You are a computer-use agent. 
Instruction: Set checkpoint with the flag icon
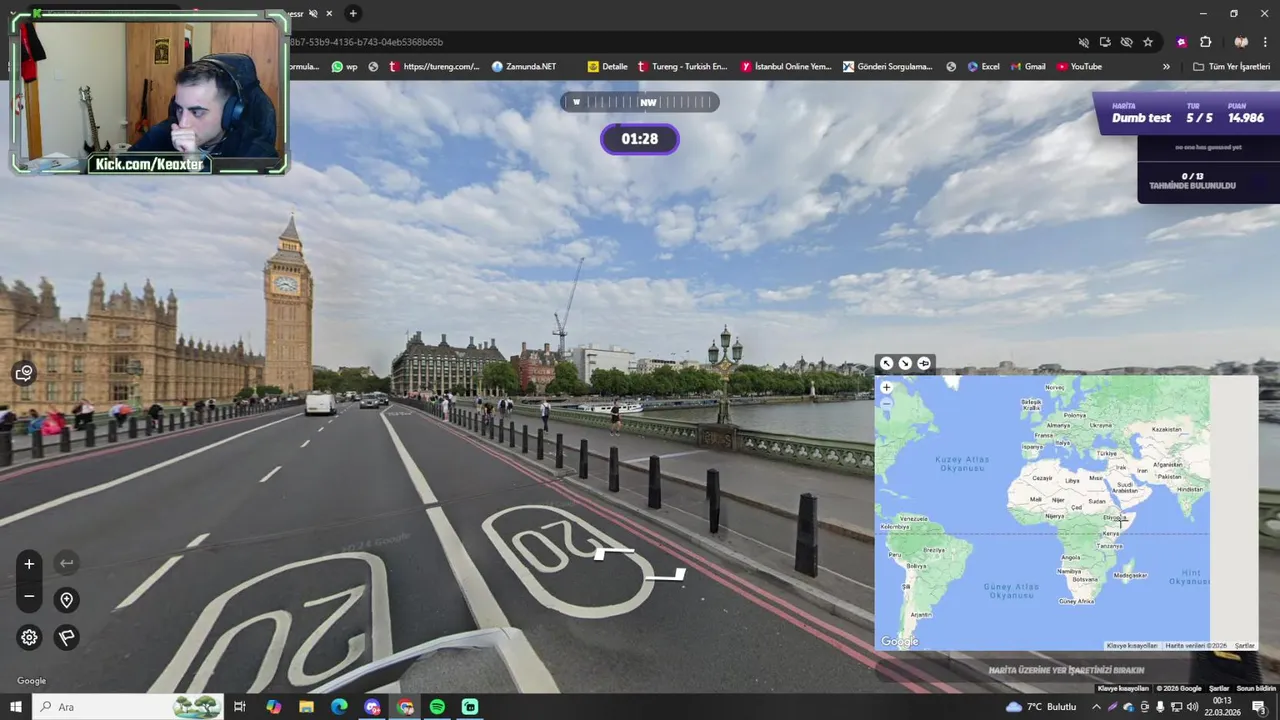pyautogui.click(x=67, y=637)
